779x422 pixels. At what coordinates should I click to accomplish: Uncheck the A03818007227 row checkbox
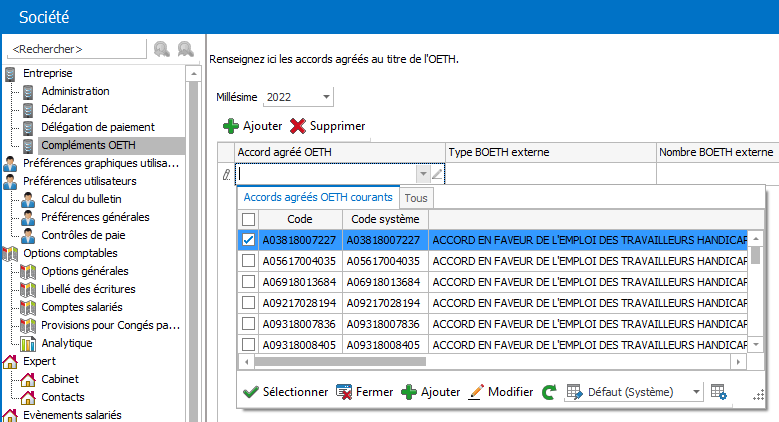248,240
